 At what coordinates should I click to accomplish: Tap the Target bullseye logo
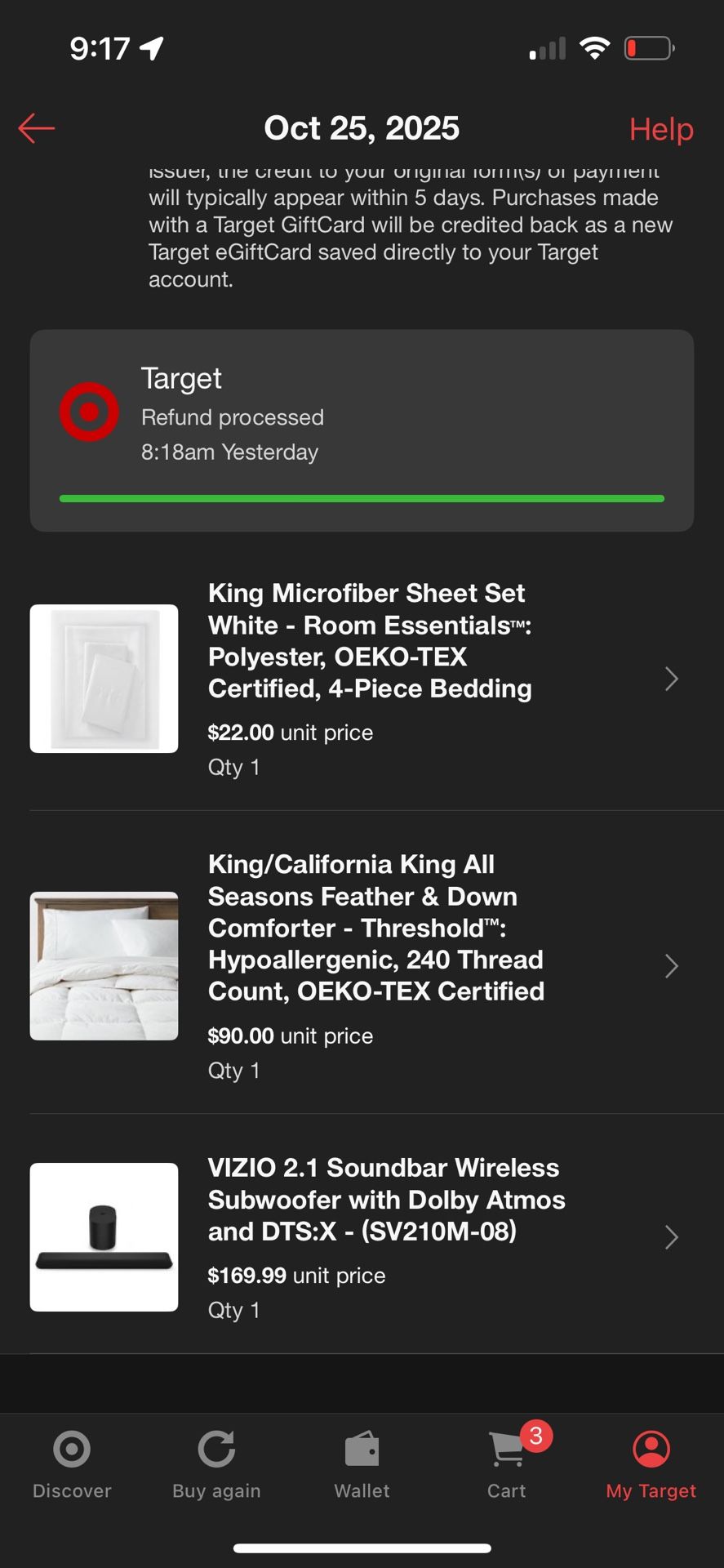pyautogui.click(x=89, y=412)
